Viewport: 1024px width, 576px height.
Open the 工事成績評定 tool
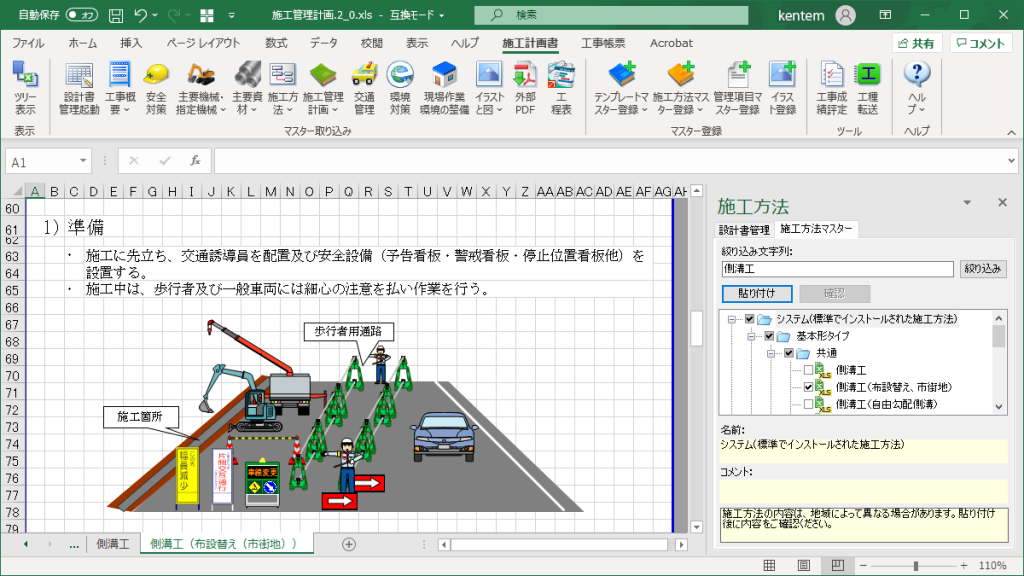coord(830,90)
